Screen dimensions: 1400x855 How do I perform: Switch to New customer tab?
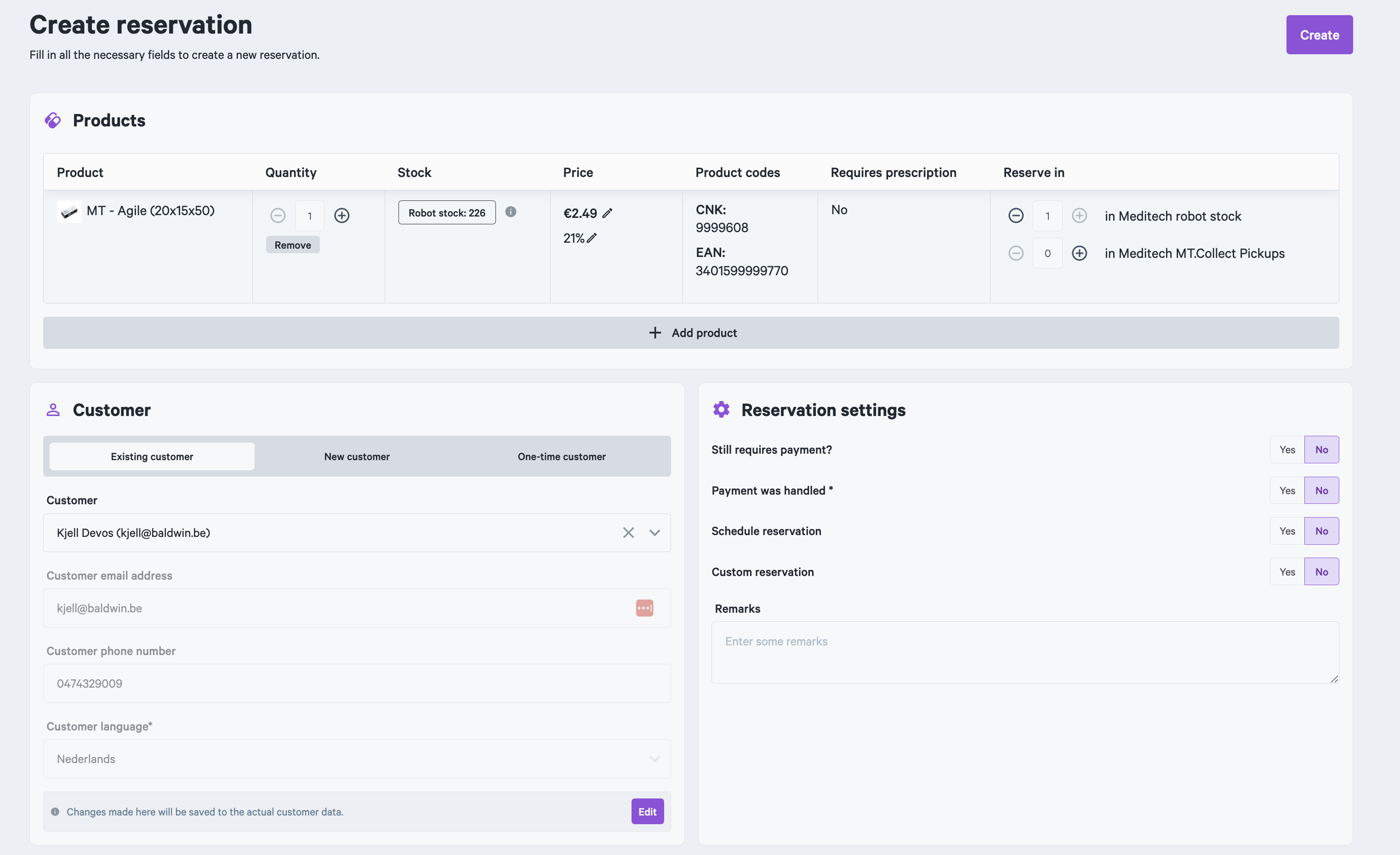[357, 457]
